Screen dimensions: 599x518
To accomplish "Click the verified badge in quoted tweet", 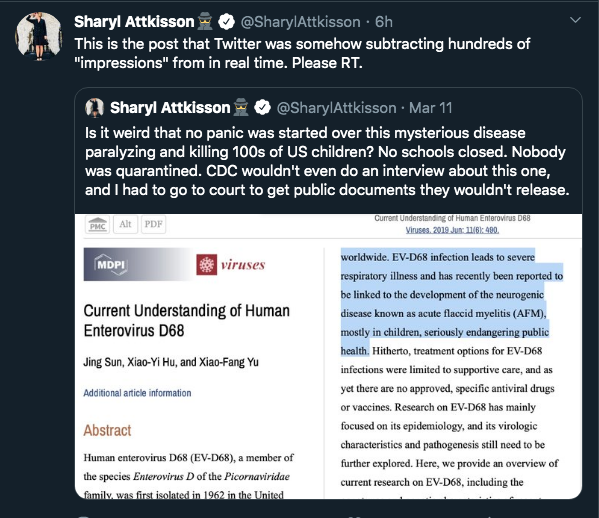I will click(x=262, y=108).
